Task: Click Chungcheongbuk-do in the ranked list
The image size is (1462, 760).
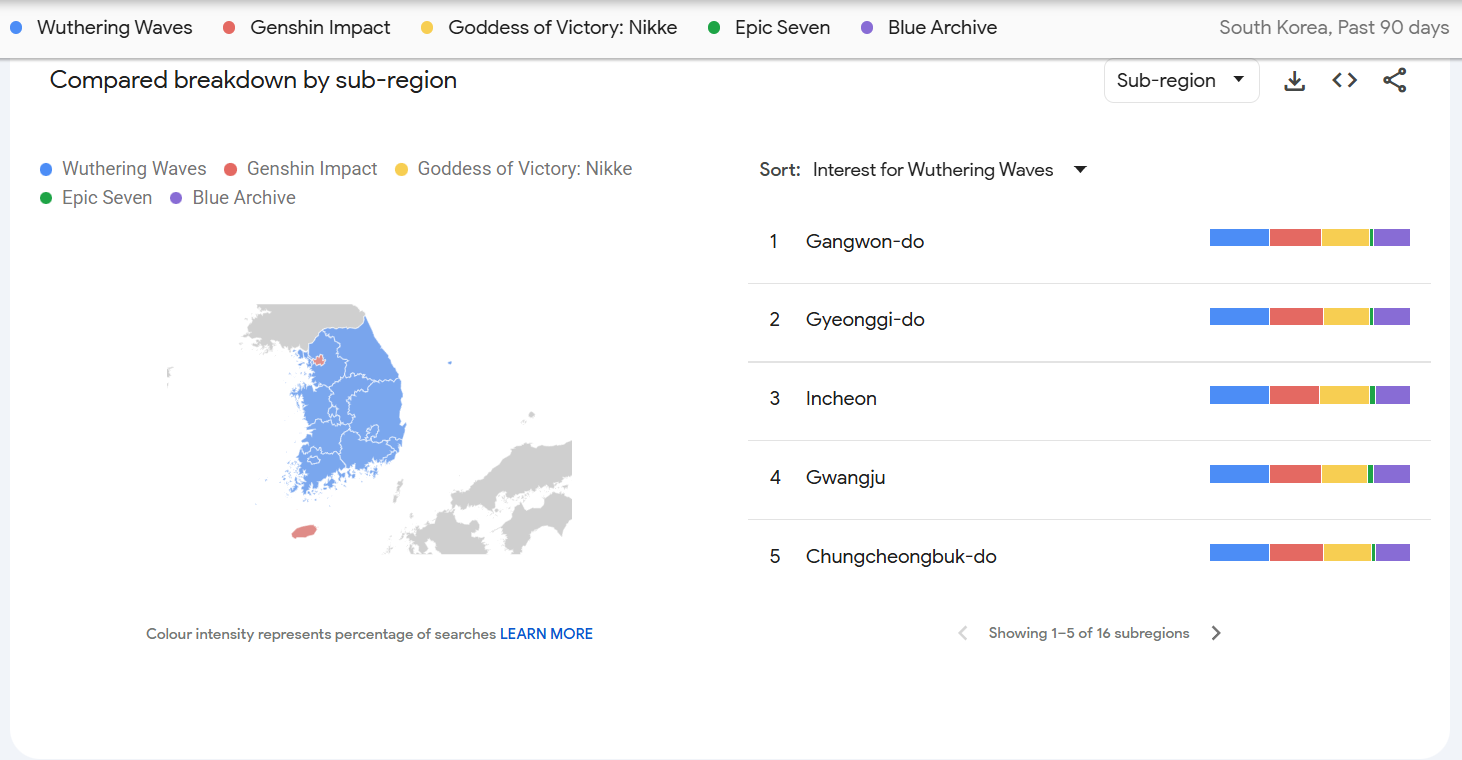Action: pos(901,556)
